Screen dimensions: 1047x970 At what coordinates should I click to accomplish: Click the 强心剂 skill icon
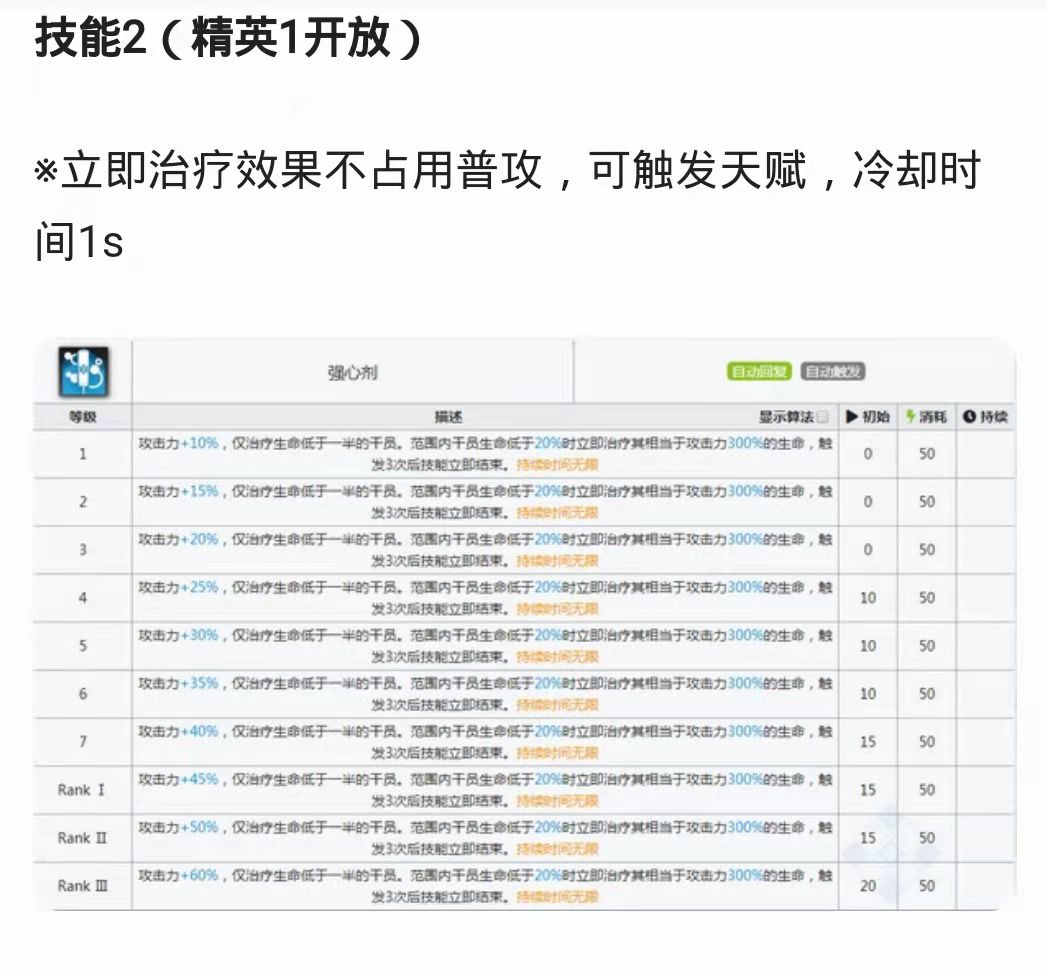(83, 372)
